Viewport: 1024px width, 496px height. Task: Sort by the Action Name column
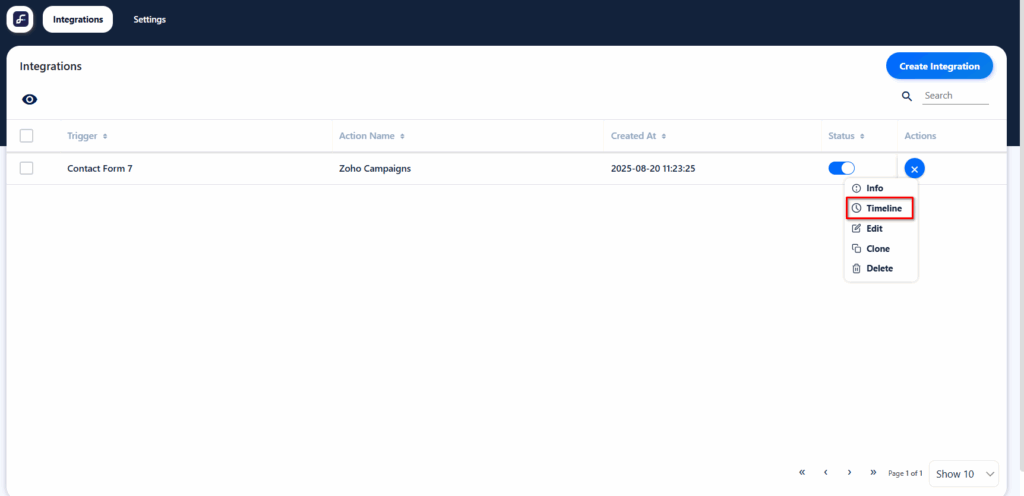372,136
